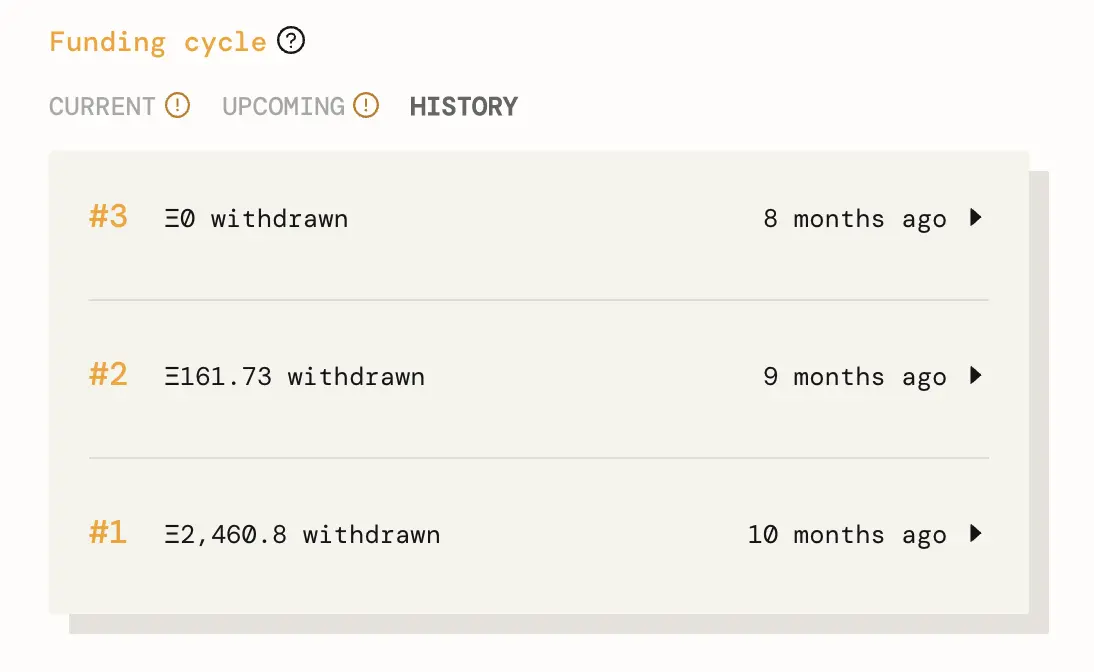This screenshot has height=672, width=1094.
Task: Click the question mark circle icon
Action: click(290, 40)
